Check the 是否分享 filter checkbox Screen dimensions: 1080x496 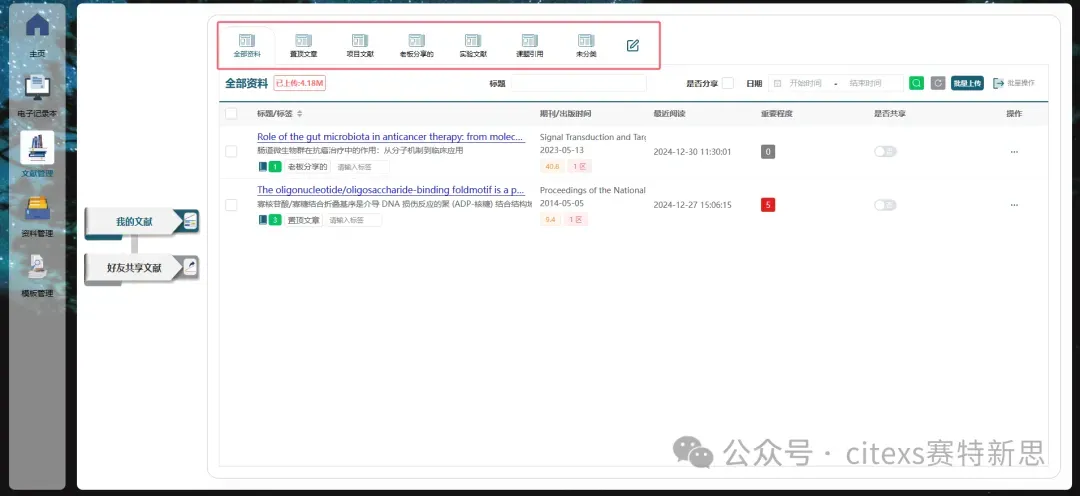(727, 83)
